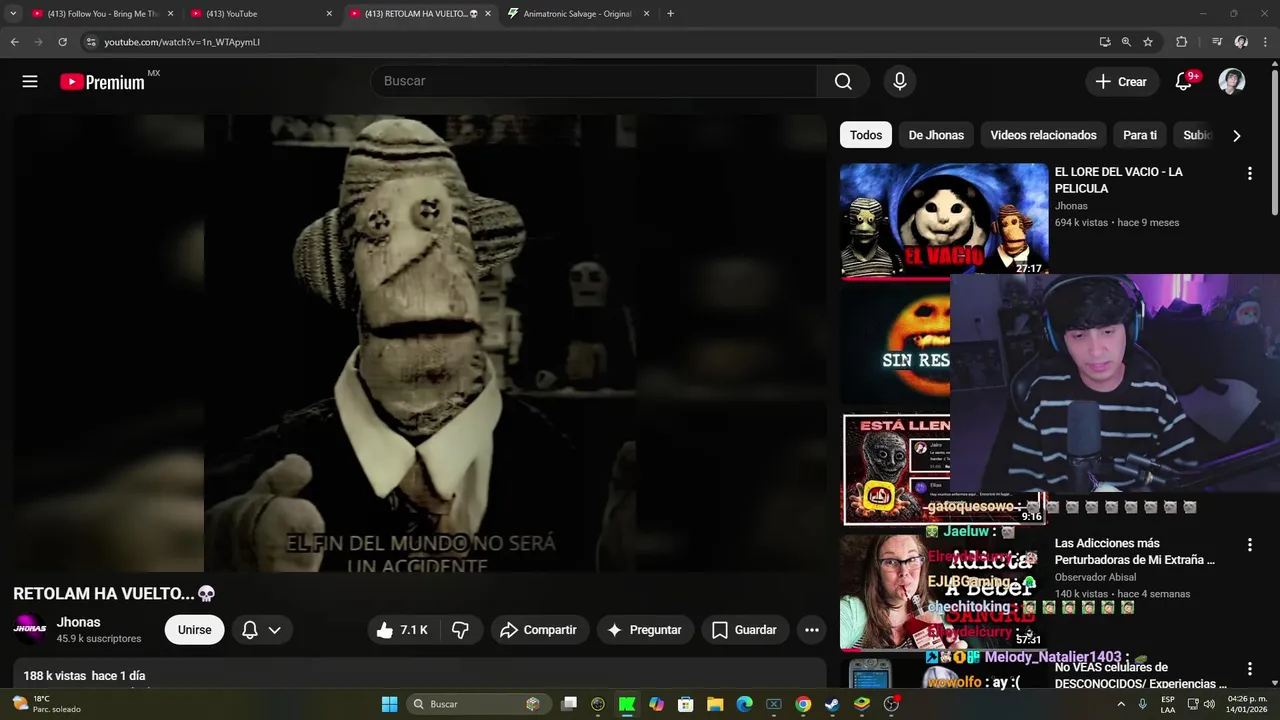Click the install app icon in address bar
Viewport: 1280px width, 720px height.
point(1104,42)
